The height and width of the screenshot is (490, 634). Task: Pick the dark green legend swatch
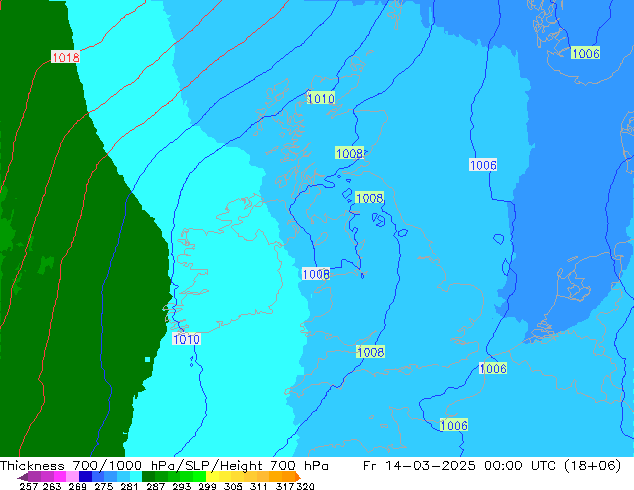pos(148,476)
